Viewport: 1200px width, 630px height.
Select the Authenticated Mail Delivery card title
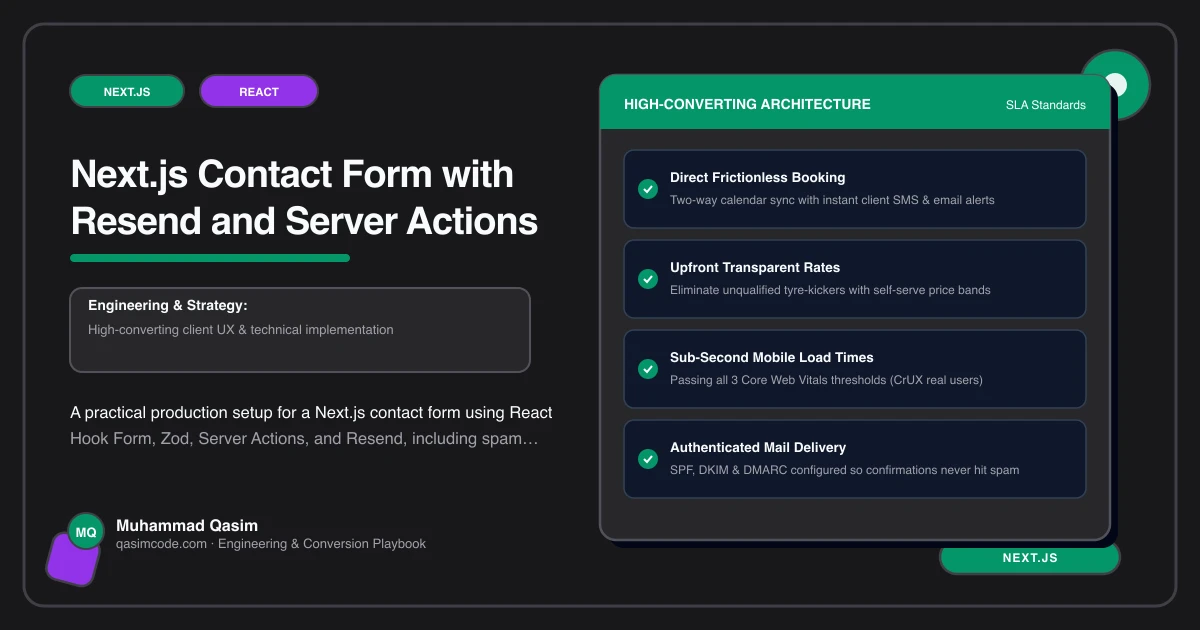758,447
